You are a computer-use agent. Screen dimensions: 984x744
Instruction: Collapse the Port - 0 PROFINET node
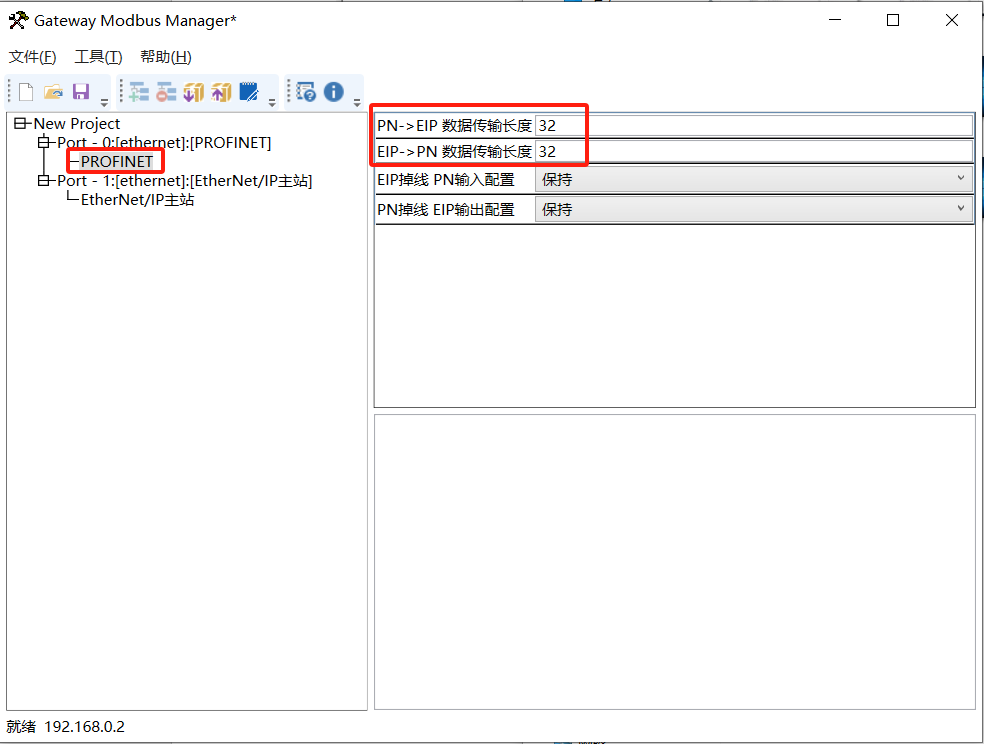click(x=43, y=142)
